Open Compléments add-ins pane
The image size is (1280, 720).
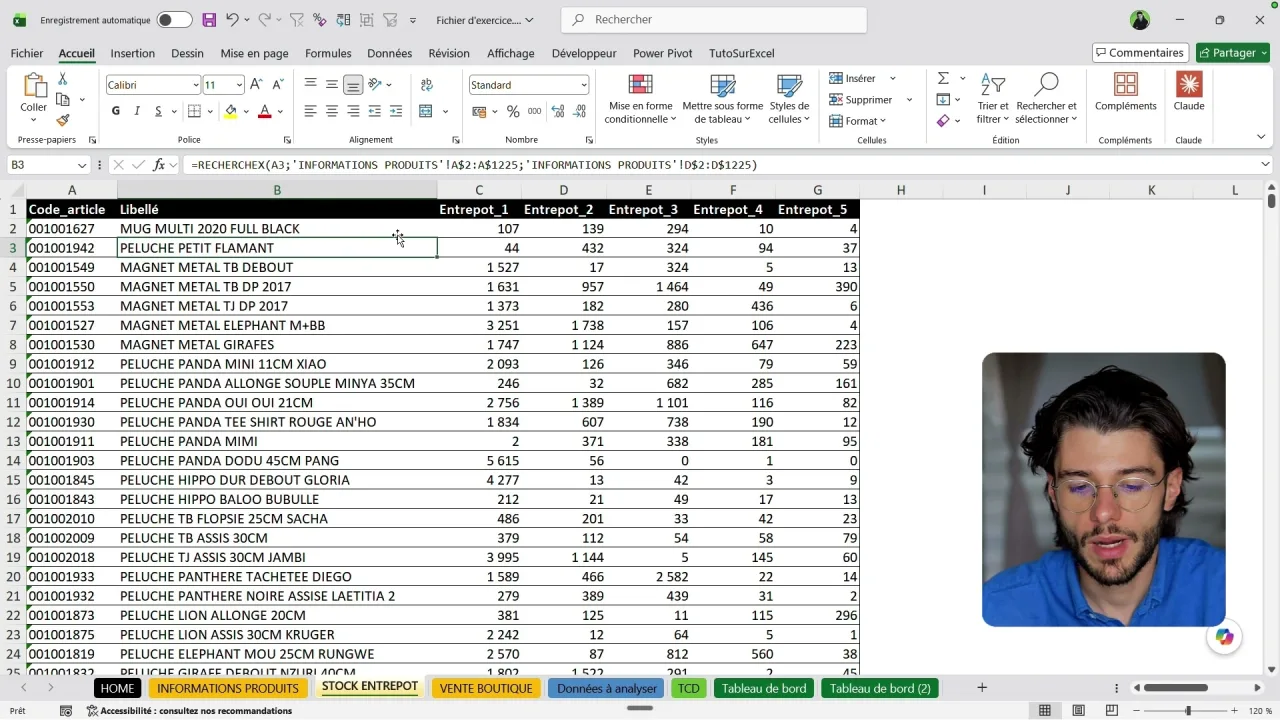click(1126, 92)
